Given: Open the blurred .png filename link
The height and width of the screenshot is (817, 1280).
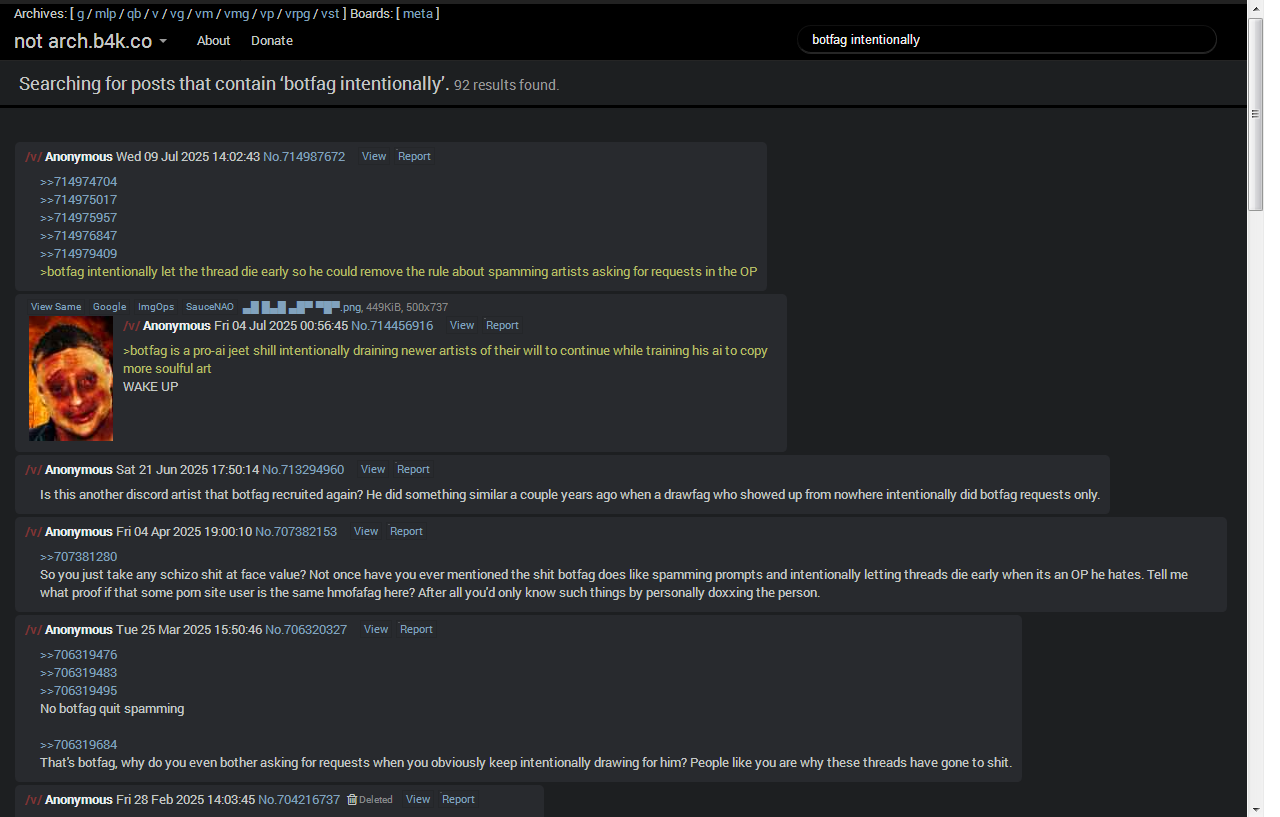Looking at the screenshot, I should [302, 307].
